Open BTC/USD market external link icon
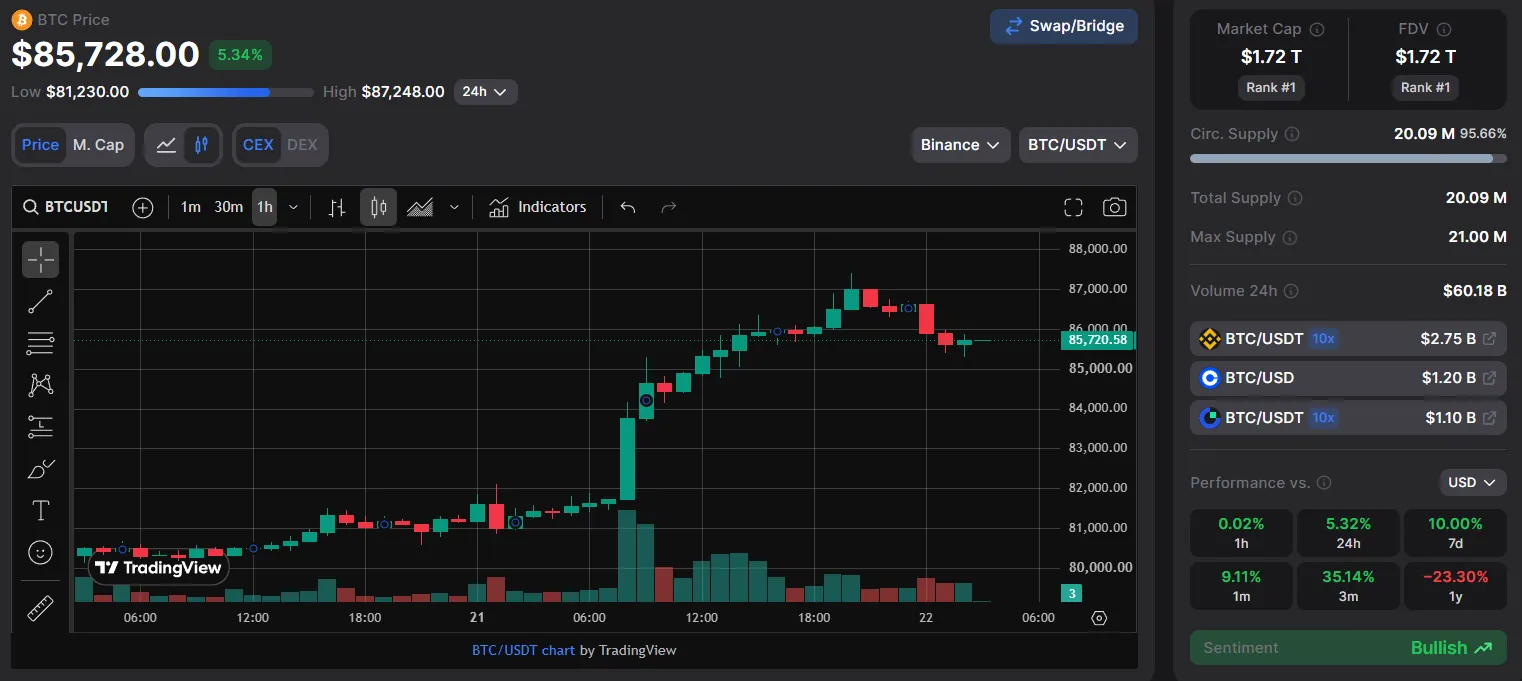The width and height of the screenshot is (1522, 681). tap(1489, 378)
